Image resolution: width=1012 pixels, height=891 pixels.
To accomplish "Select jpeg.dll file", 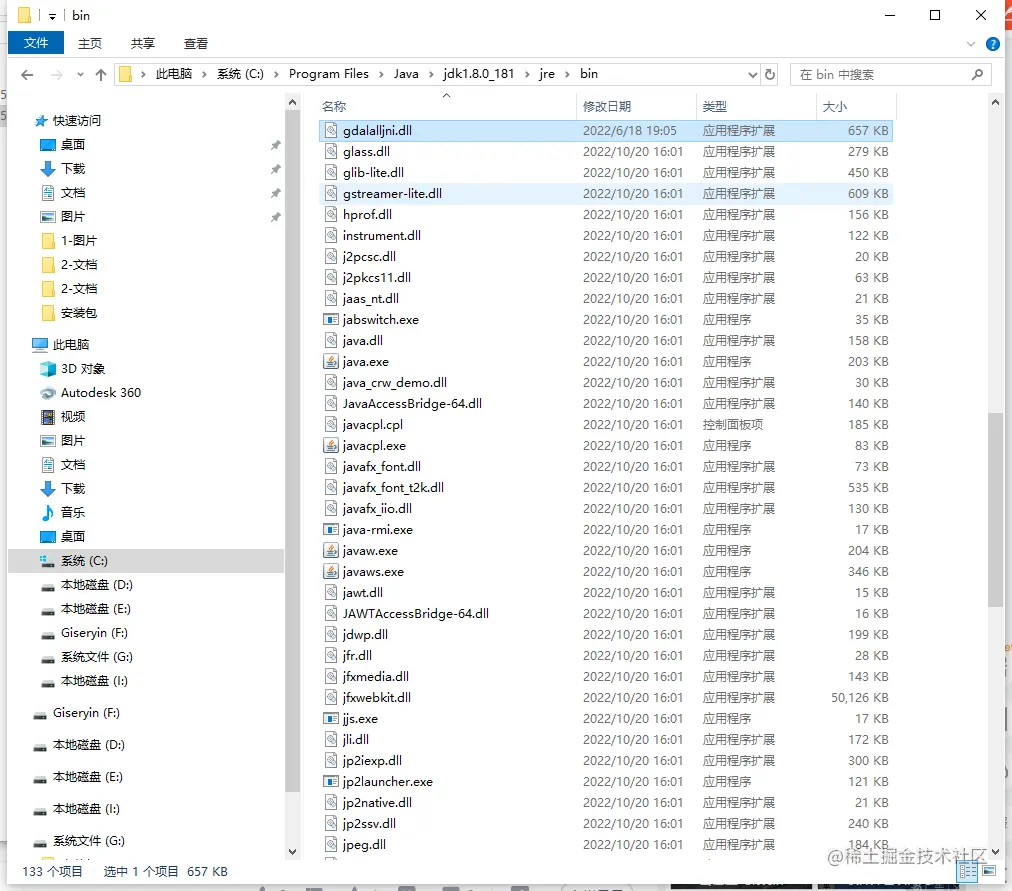I will click(364, 845).
